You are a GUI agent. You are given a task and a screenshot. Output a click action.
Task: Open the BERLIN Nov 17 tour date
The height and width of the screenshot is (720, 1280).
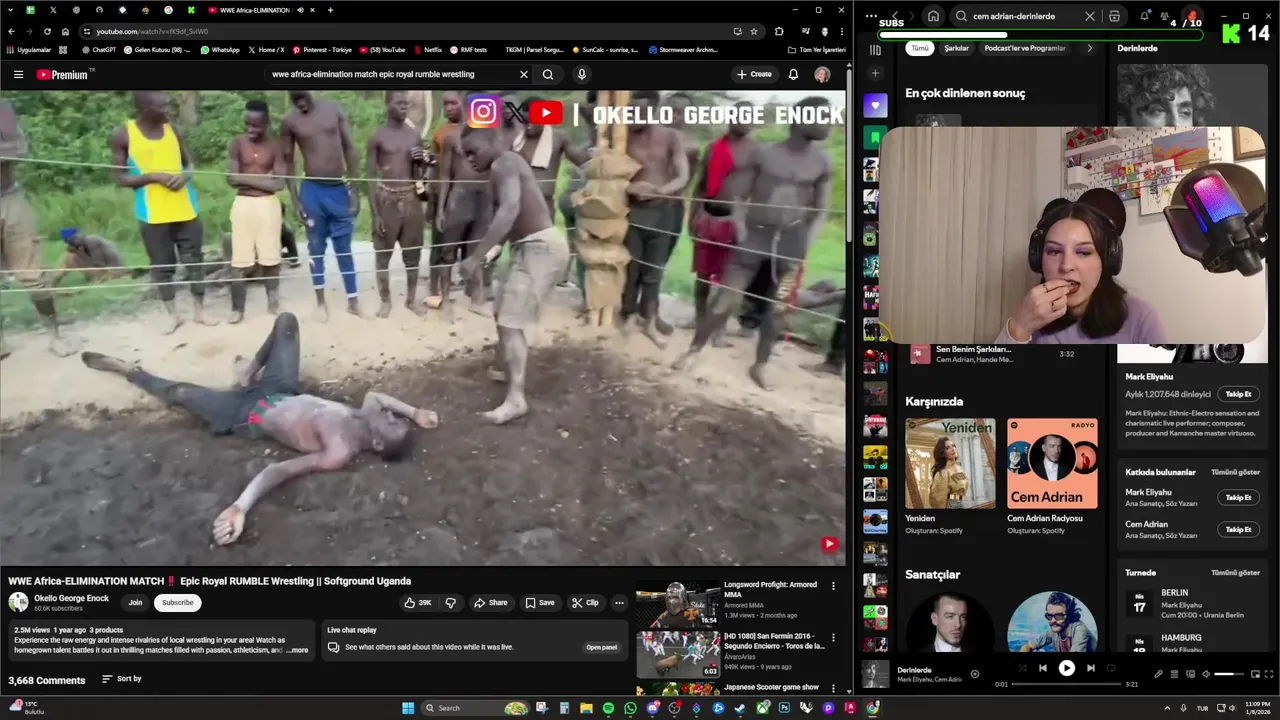pos(1192,604)
